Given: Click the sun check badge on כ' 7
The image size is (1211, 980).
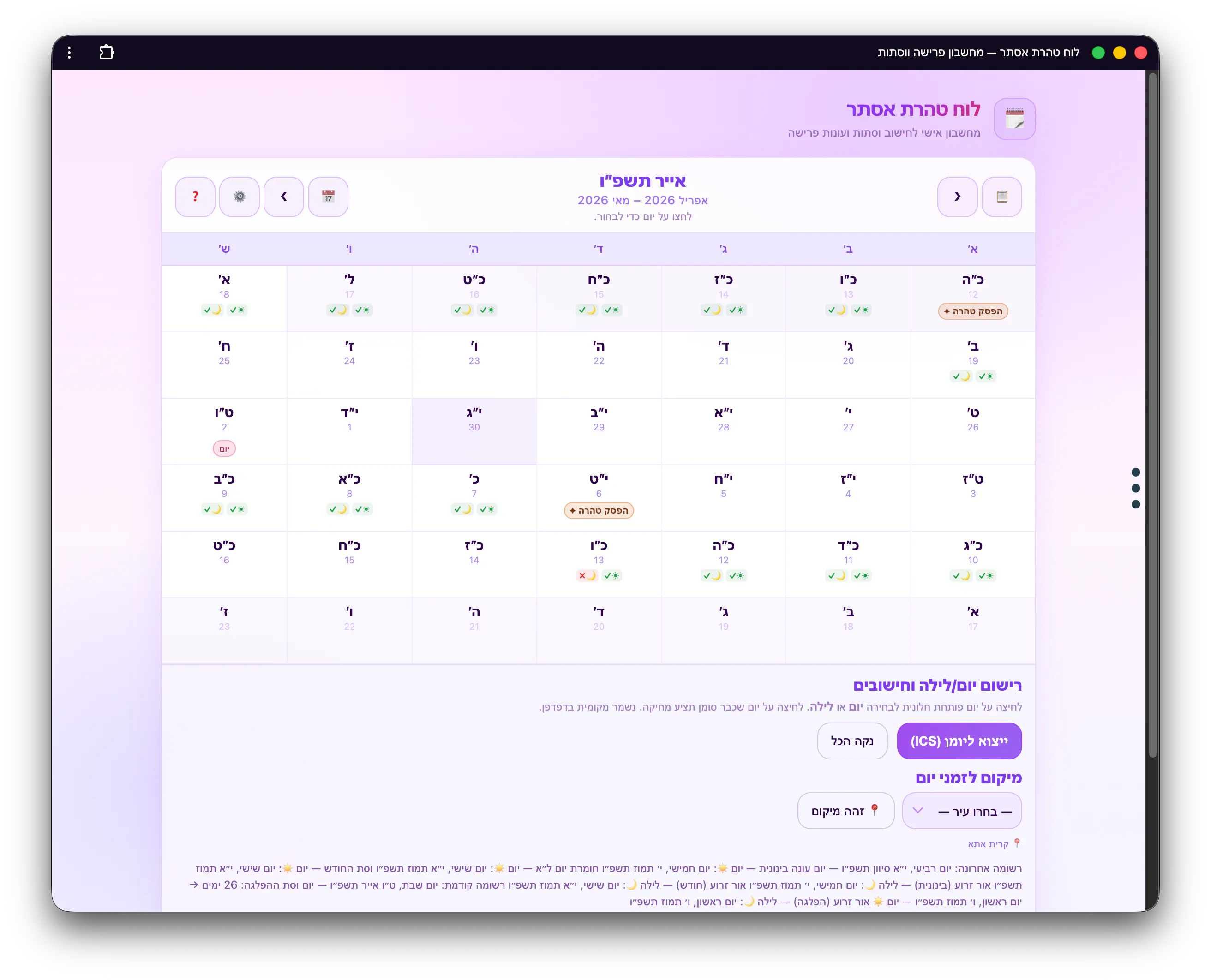Looking at the screenshot, I should pyautogui.click(x=486, y=508).
